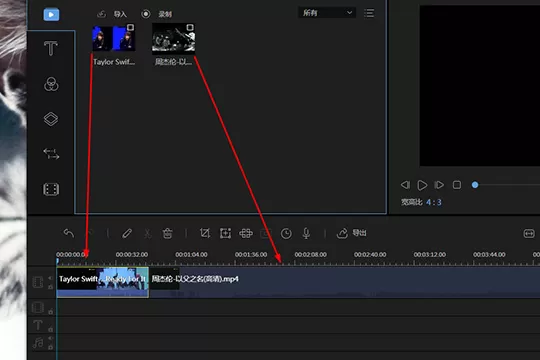This screenshot has height=360, width=540.
Task: Click the 录制 record button
Action: [x=156, y=14]
